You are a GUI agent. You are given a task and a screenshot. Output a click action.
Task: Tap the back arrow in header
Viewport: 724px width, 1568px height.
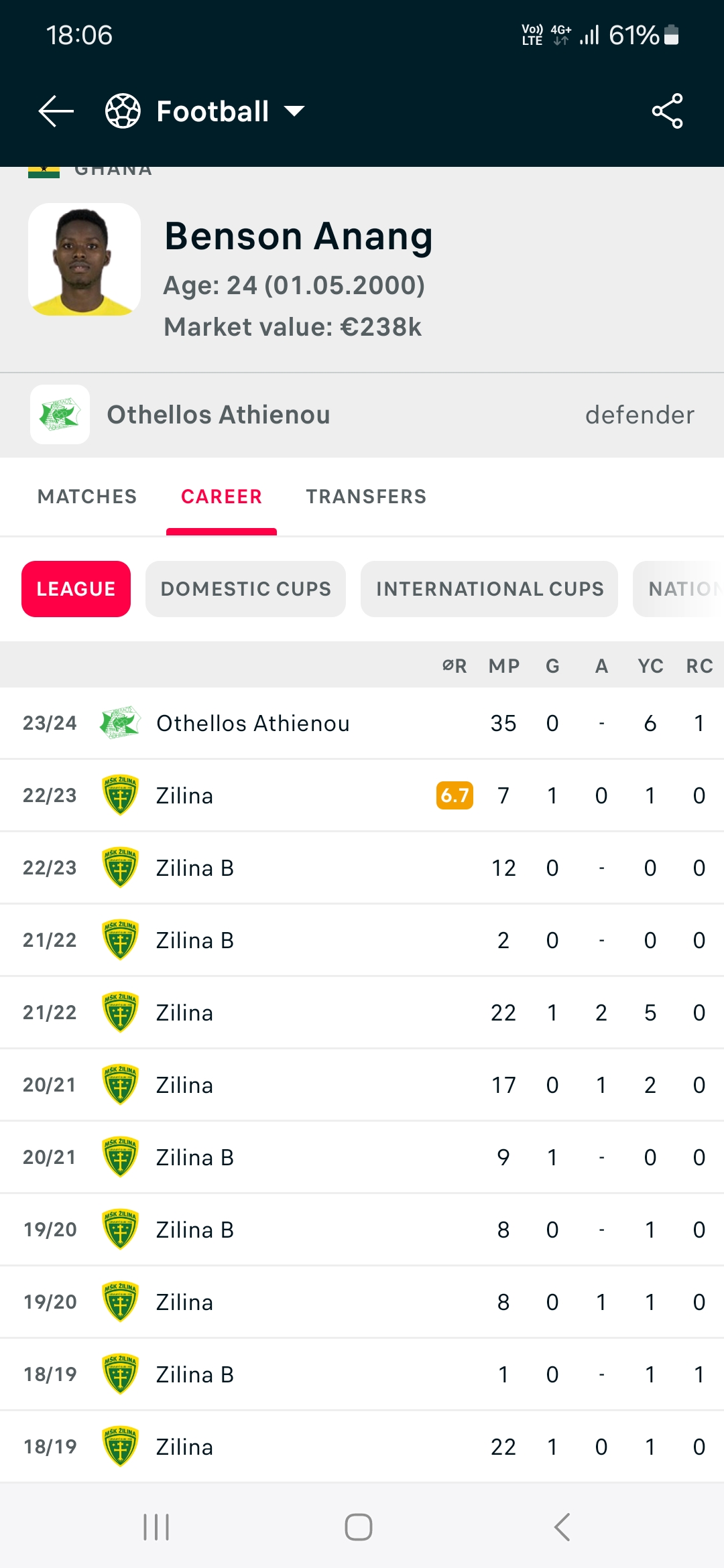56,111
